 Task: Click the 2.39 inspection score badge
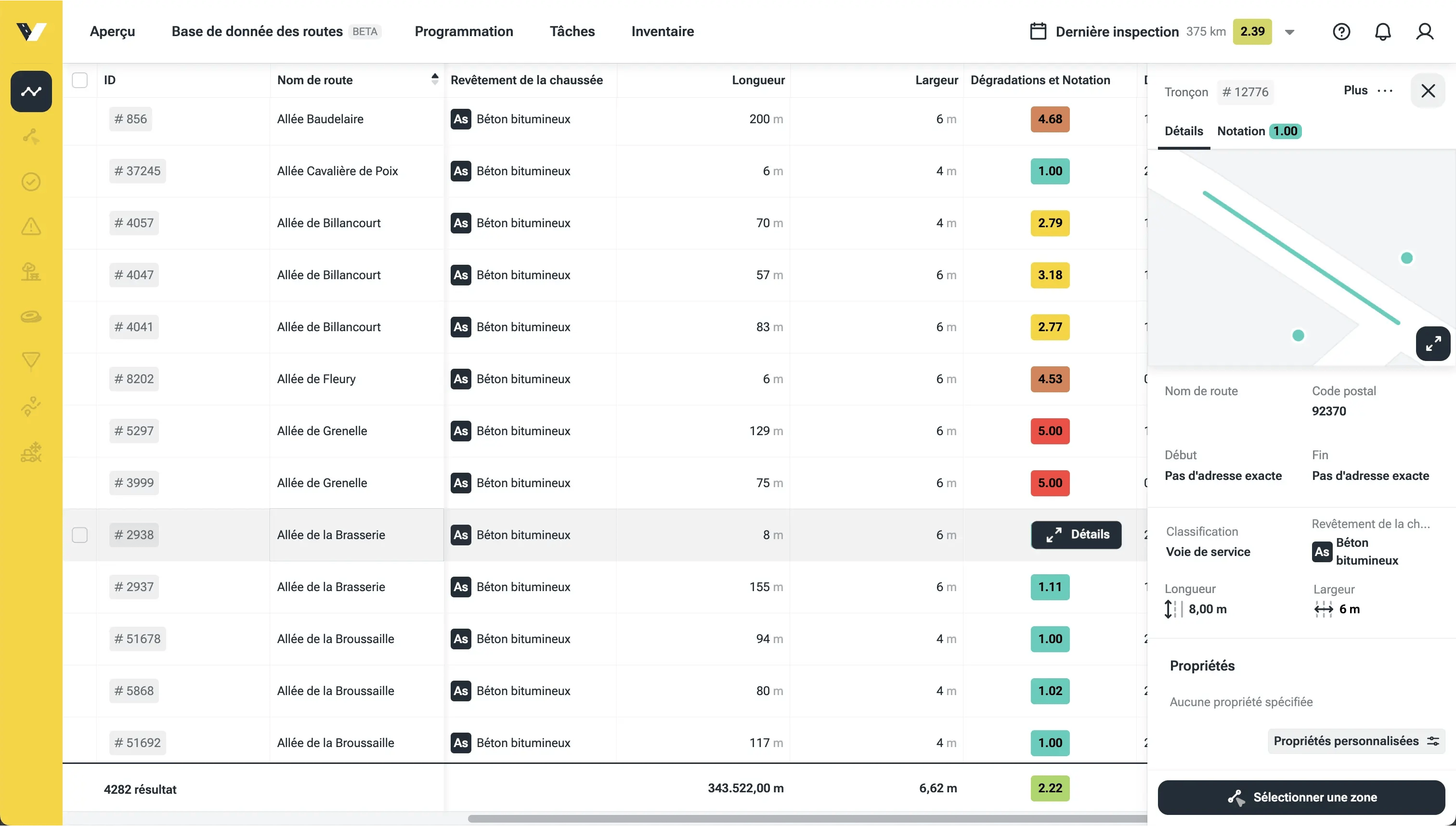point(1252,31)
